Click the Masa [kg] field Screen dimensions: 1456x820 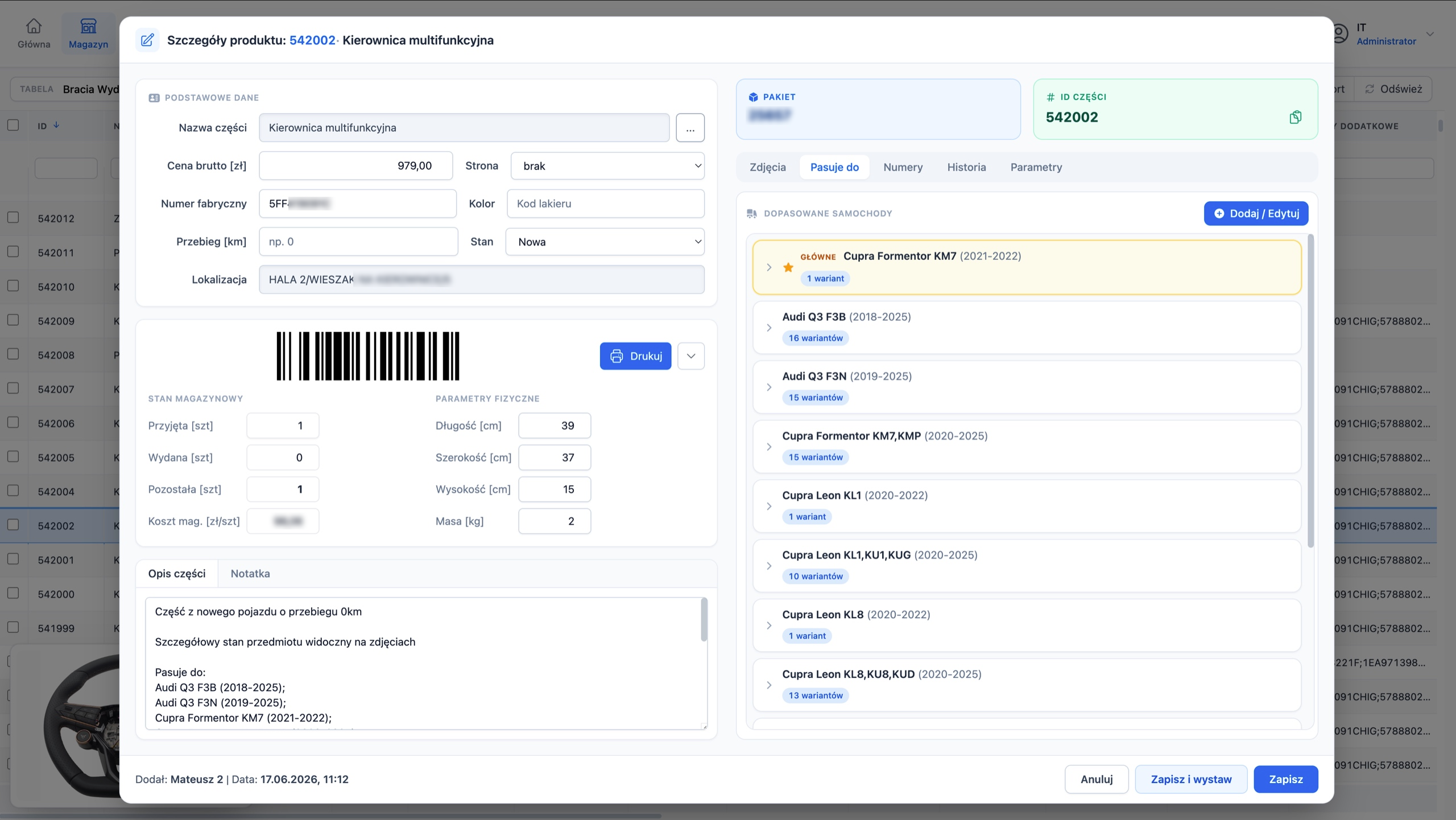555,521
